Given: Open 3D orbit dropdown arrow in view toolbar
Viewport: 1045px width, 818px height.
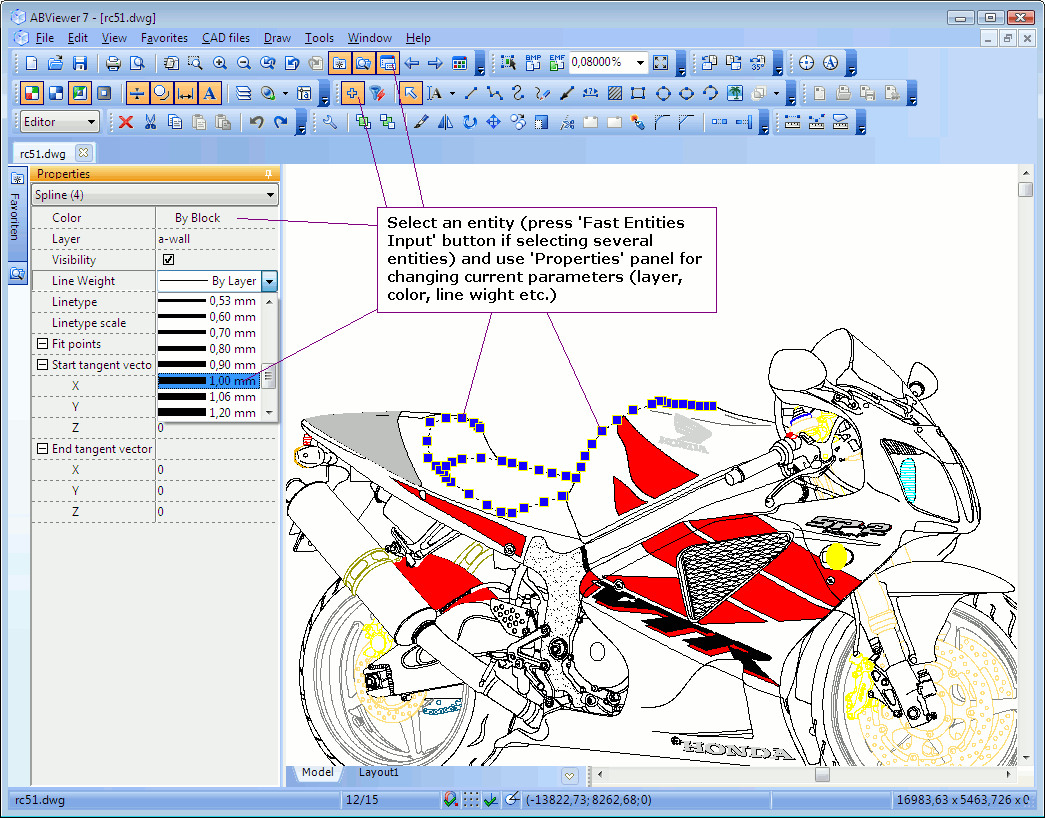Looking at the screenshot, I should click(x=285, y=93).
